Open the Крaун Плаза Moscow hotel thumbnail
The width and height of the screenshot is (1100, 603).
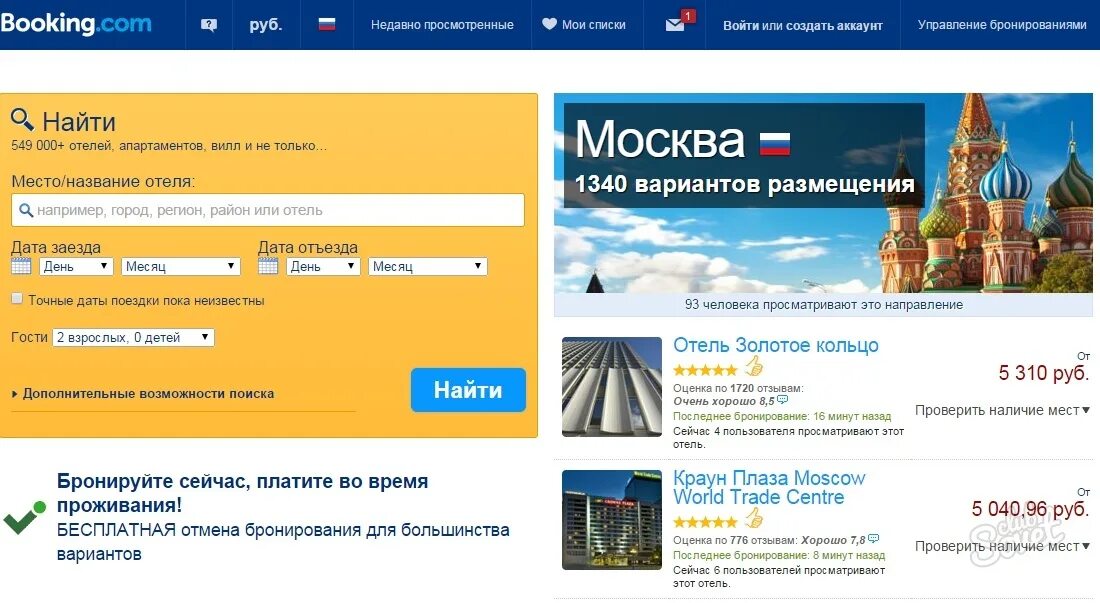(612, 520)
